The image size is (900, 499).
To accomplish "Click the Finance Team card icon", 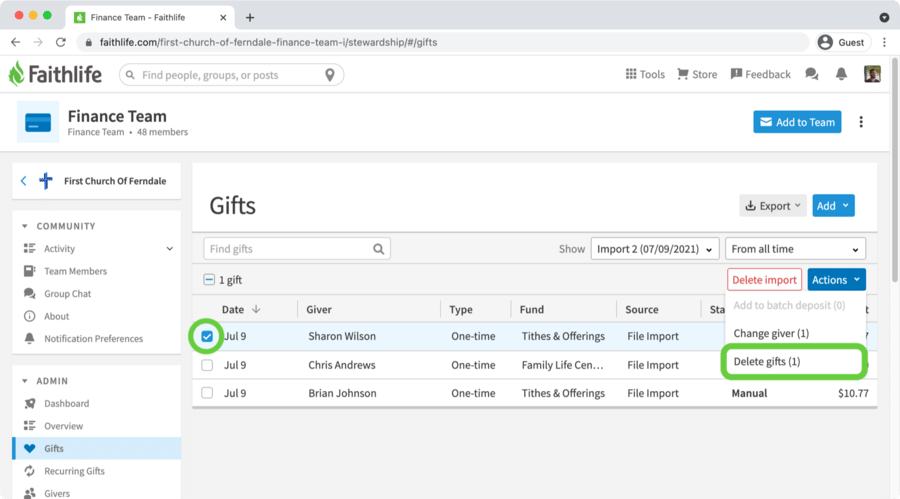I will [x=38, y=122].
